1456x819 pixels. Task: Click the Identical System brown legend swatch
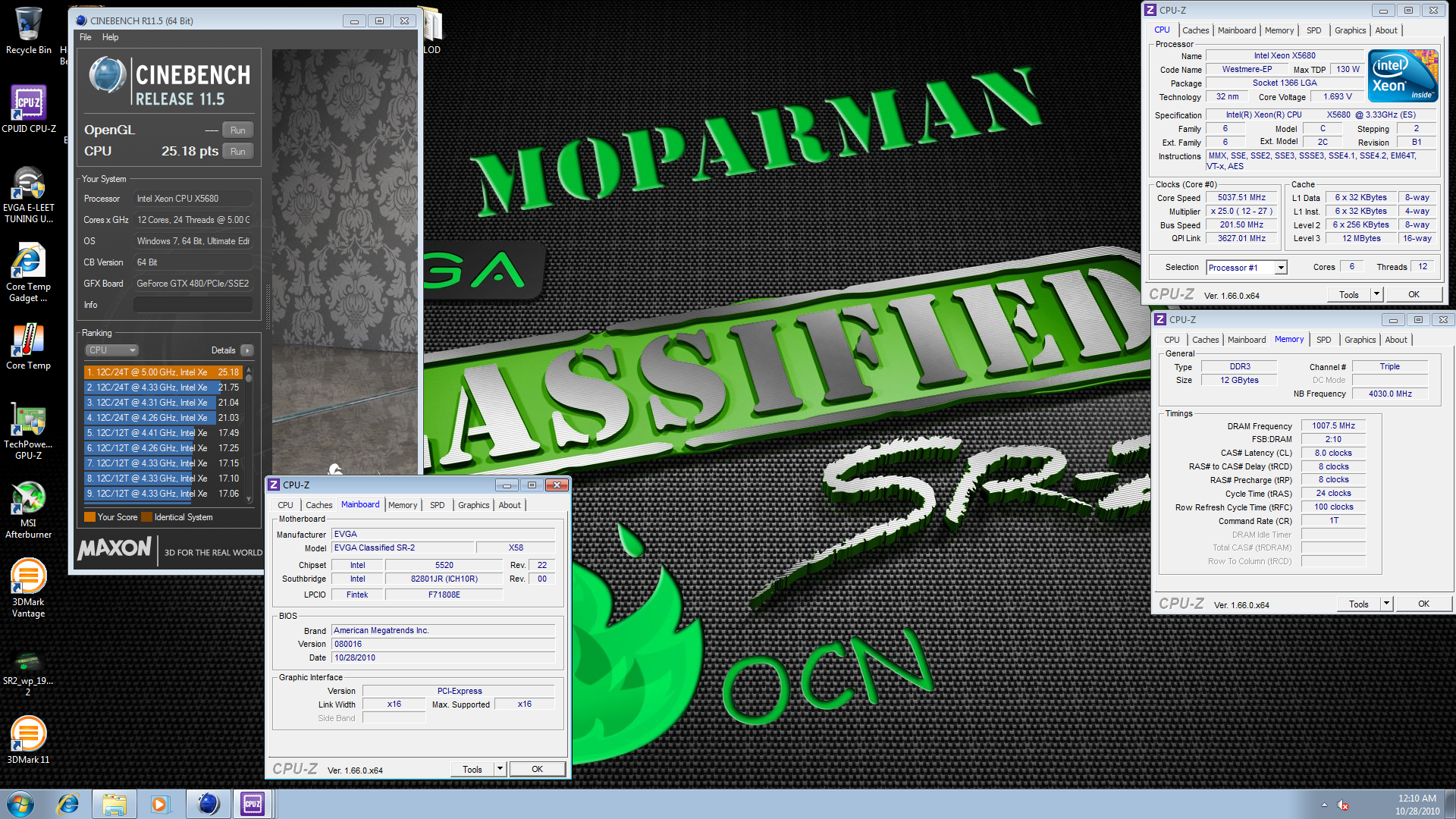coord(146,517)
